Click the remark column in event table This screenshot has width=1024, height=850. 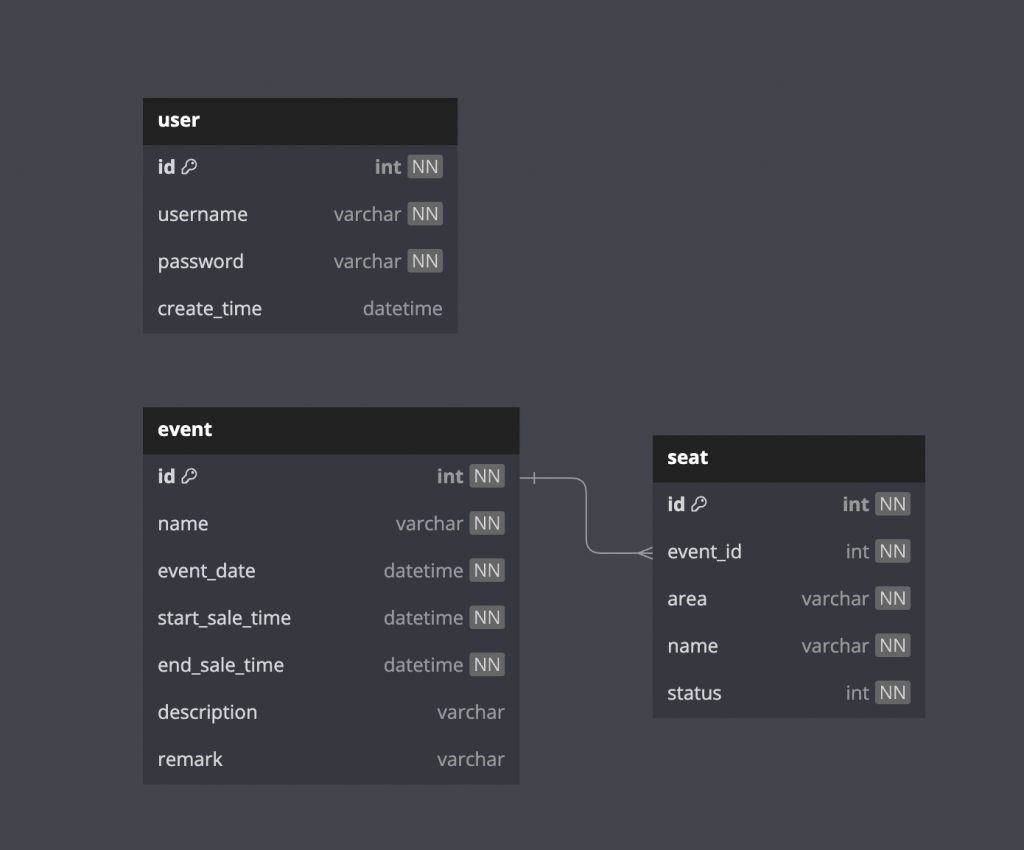(331, 759)
